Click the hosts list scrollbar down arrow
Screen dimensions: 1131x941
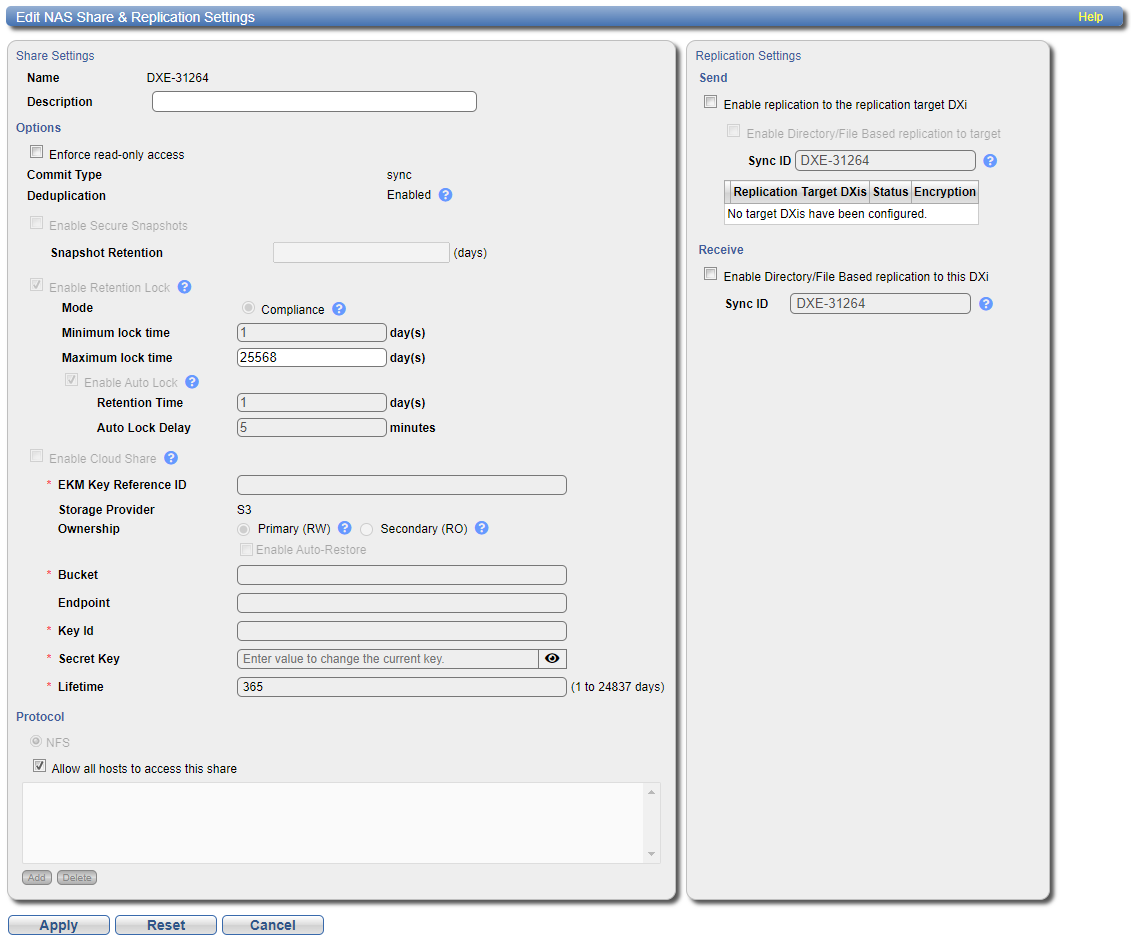653,854
